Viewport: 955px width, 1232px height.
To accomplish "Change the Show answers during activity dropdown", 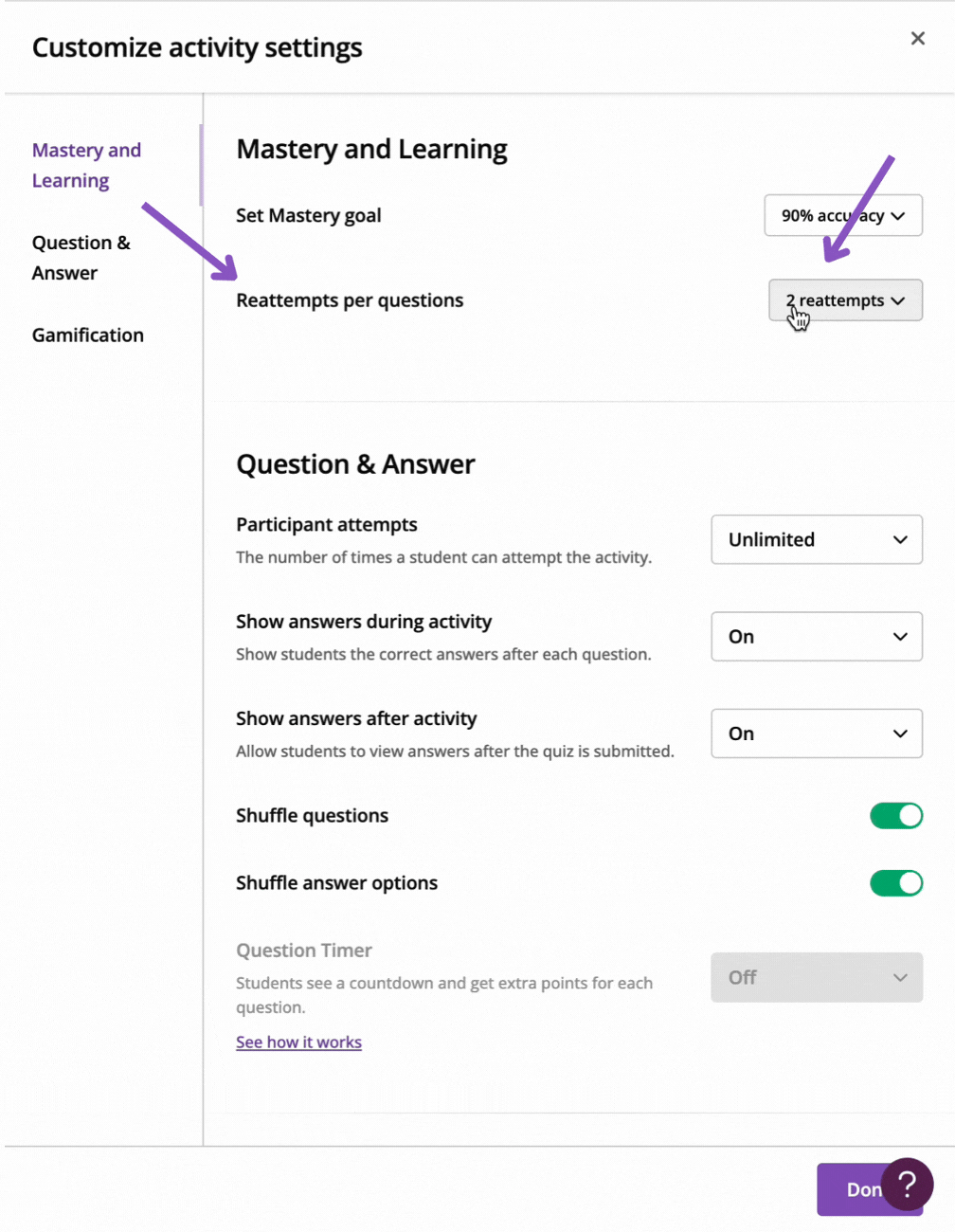I will point(817,636).
